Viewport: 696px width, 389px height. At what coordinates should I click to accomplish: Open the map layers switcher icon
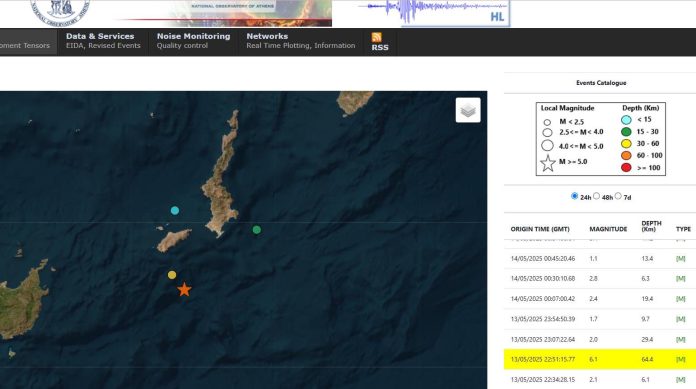(x=468, y=110)
